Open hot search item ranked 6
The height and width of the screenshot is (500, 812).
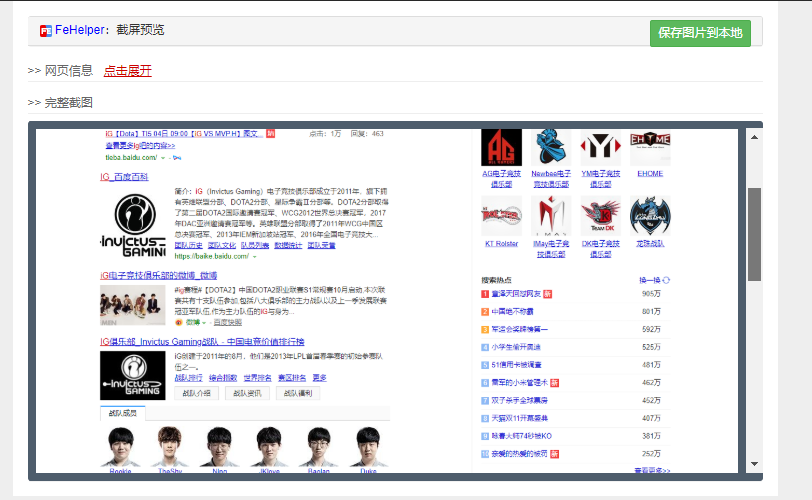519,383
